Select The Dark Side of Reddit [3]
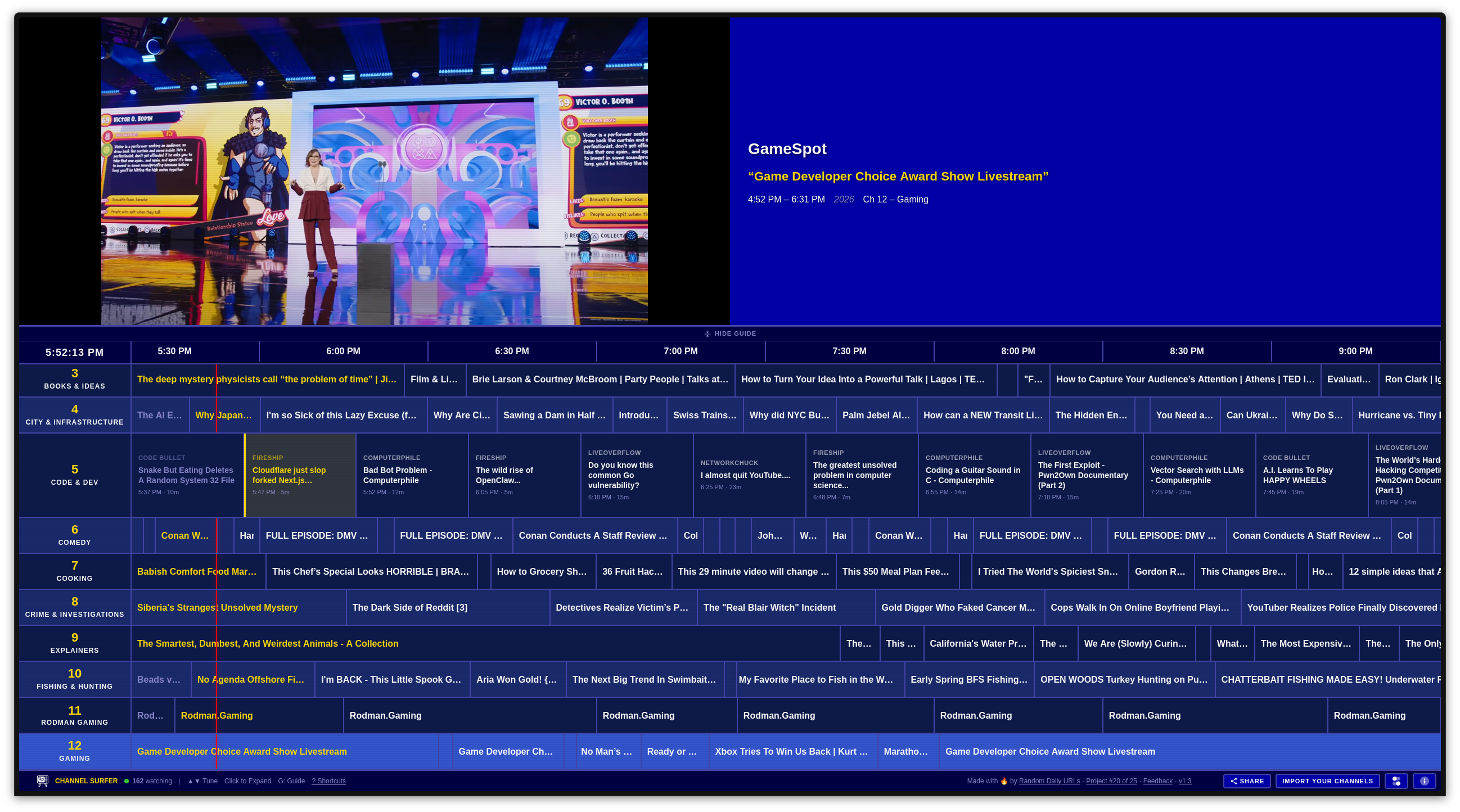 coord(447,607)
